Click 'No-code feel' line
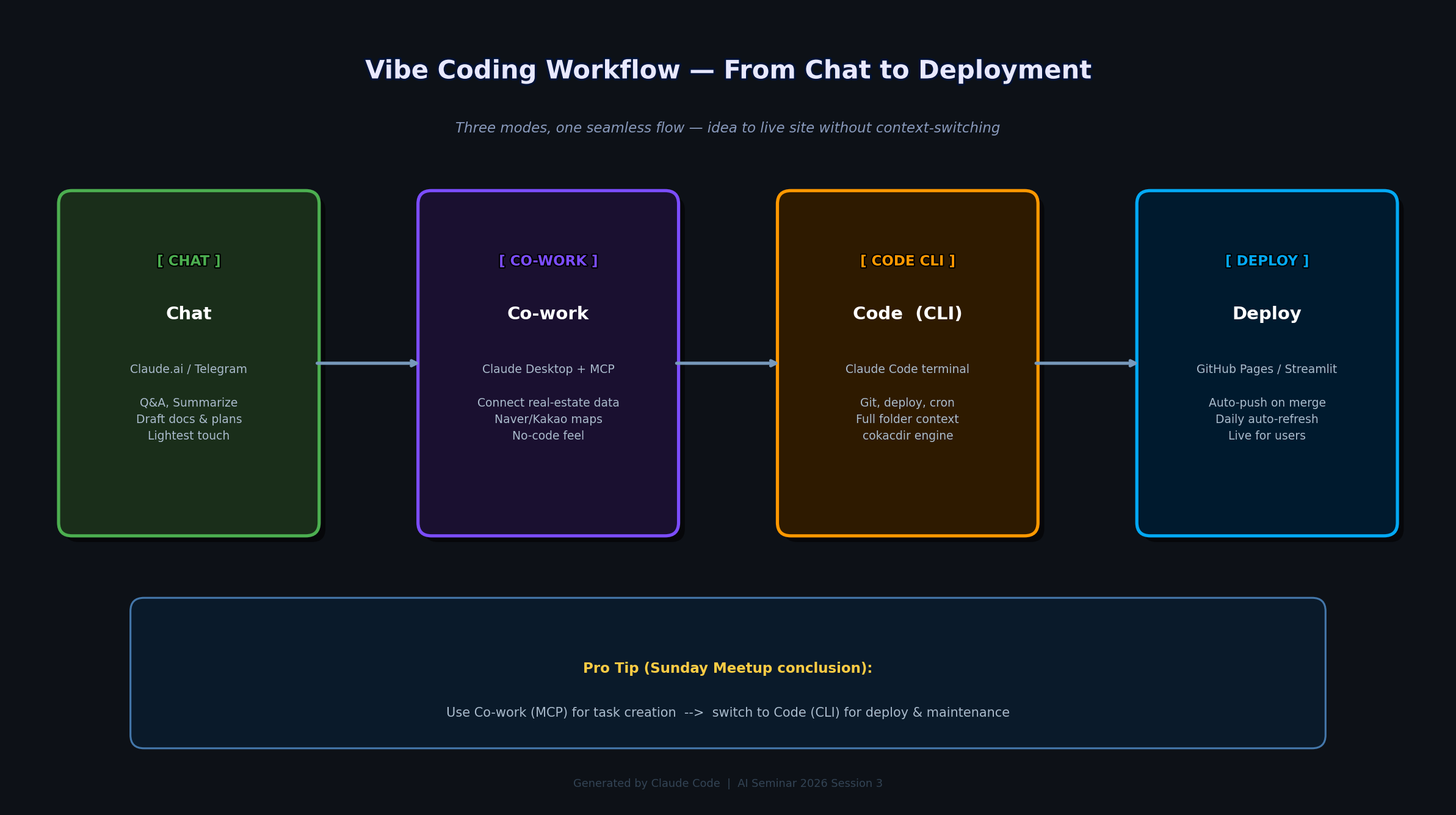Screen dimensions: 1456x815 (x=548, y=435)
